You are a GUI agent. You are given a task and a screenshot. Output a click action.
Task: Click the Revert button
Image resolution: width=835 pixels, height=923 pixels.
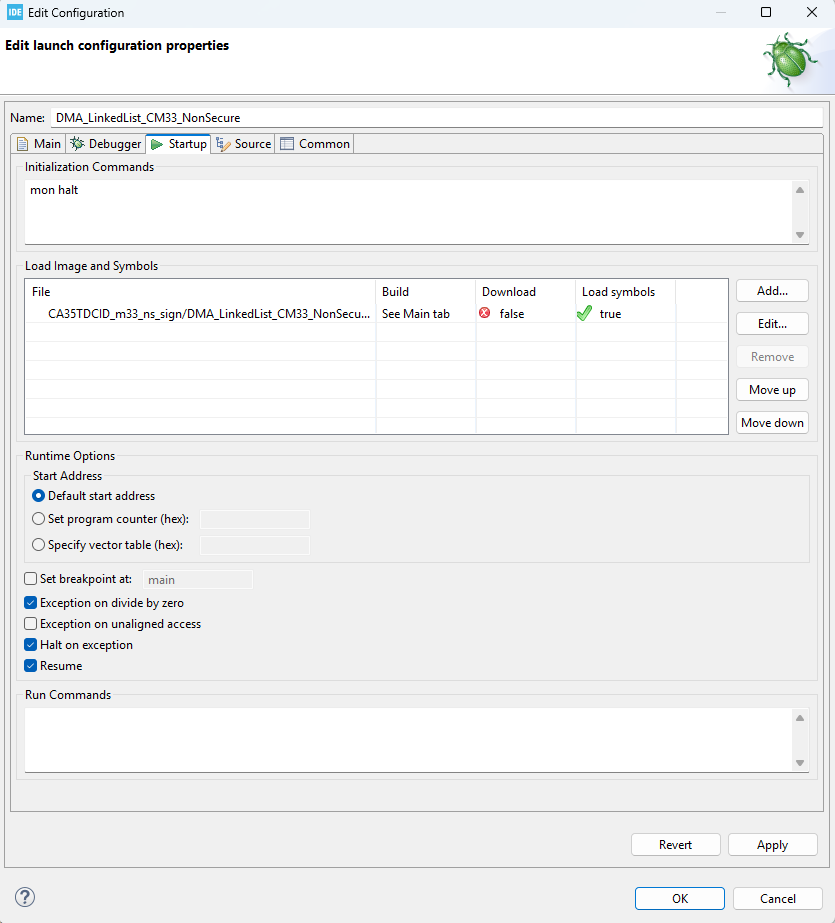pyautogui.click(x=676, y=845)
